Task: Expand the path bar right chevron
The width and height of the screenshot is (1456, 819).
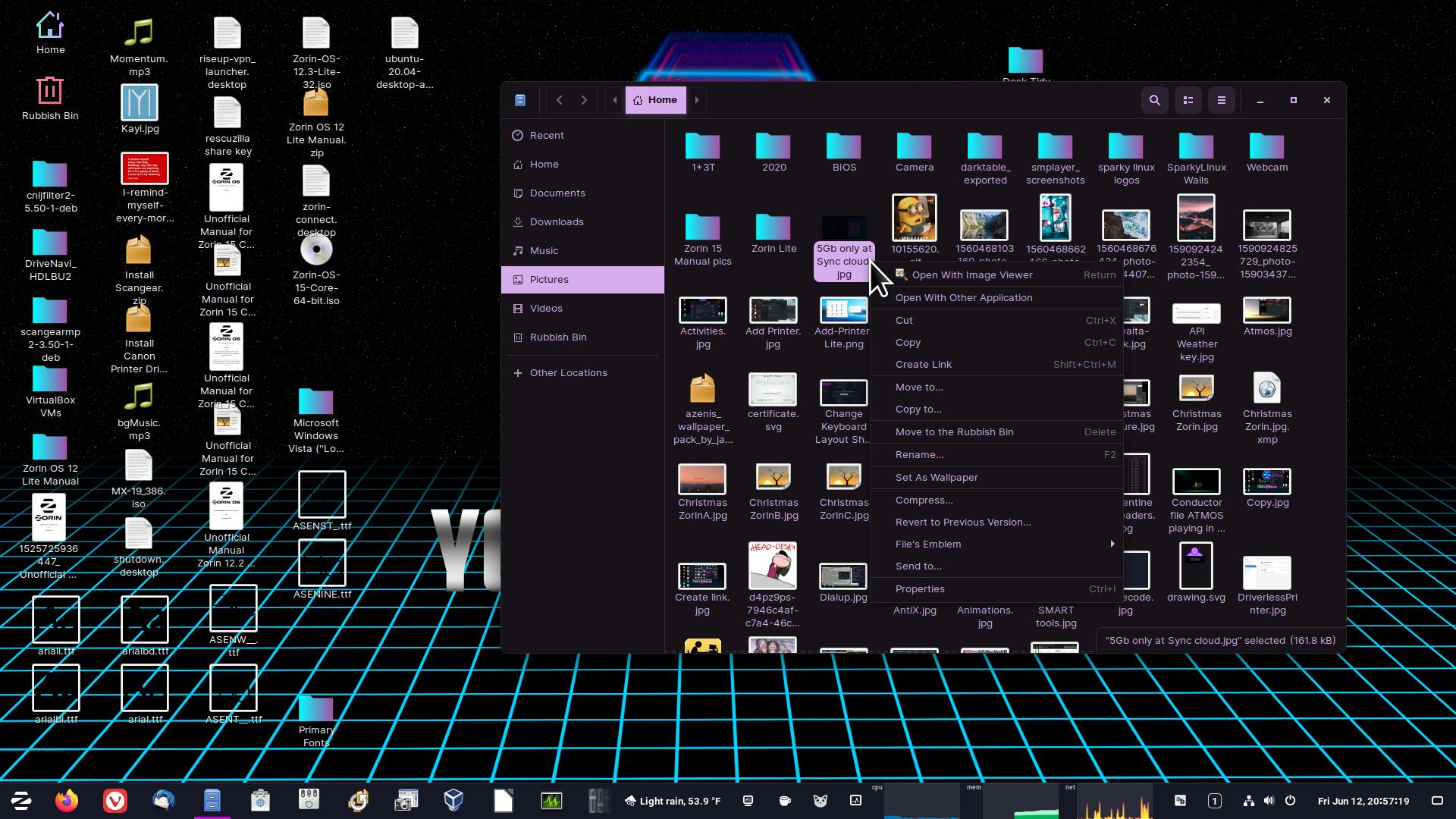Action: (x=697, y=100)
